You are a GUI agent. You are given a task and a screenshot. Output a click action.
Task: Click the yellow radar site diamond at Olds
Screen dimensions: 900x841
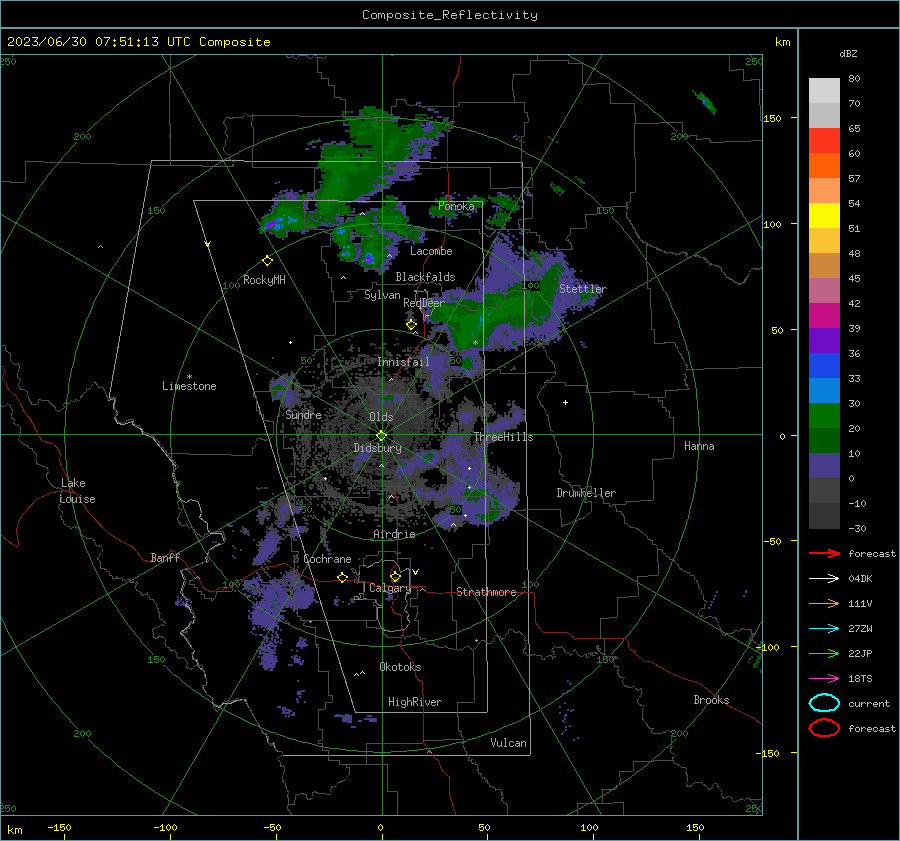pyautogui.click(x=381, y=436)
